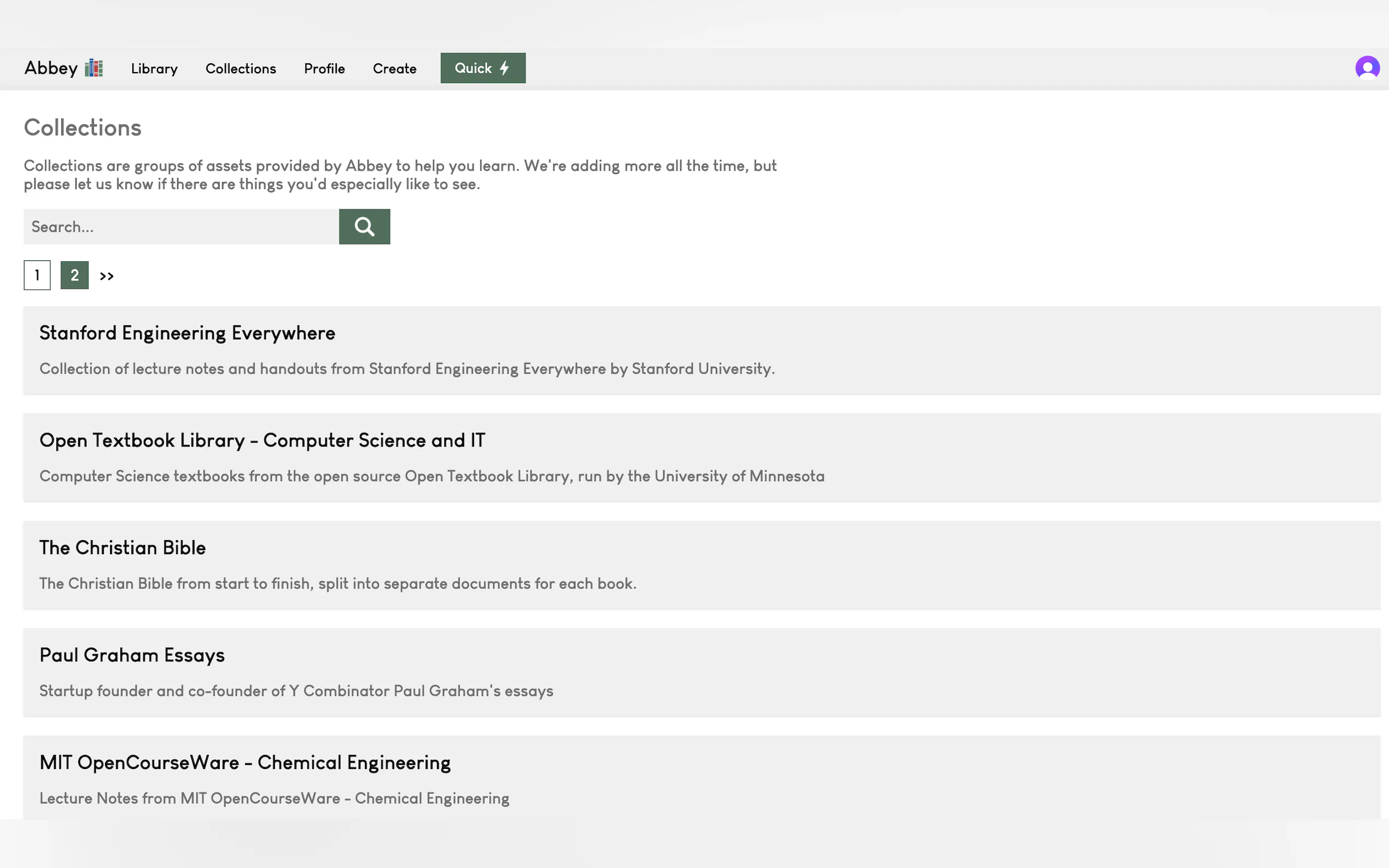Go to the Profile page

pos(324,69)
